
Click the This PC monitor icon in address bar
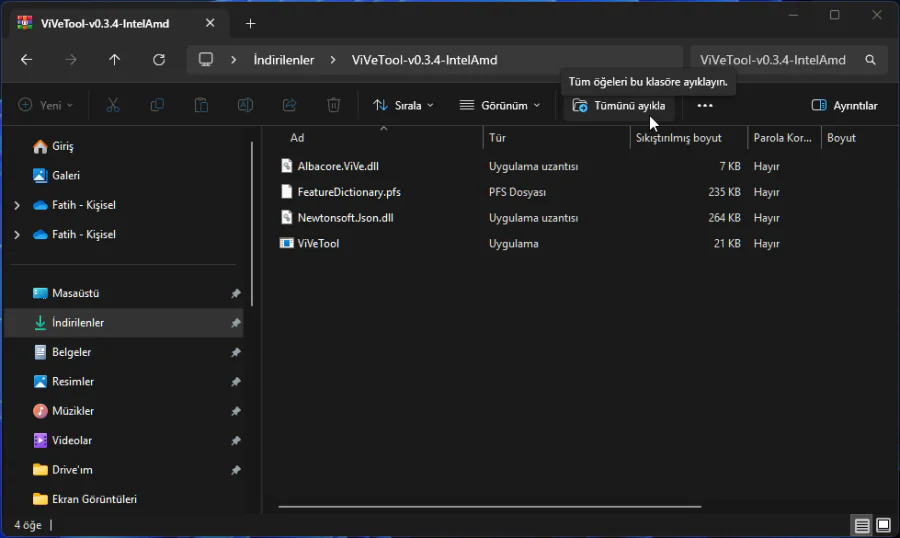[x=205, y=60]
